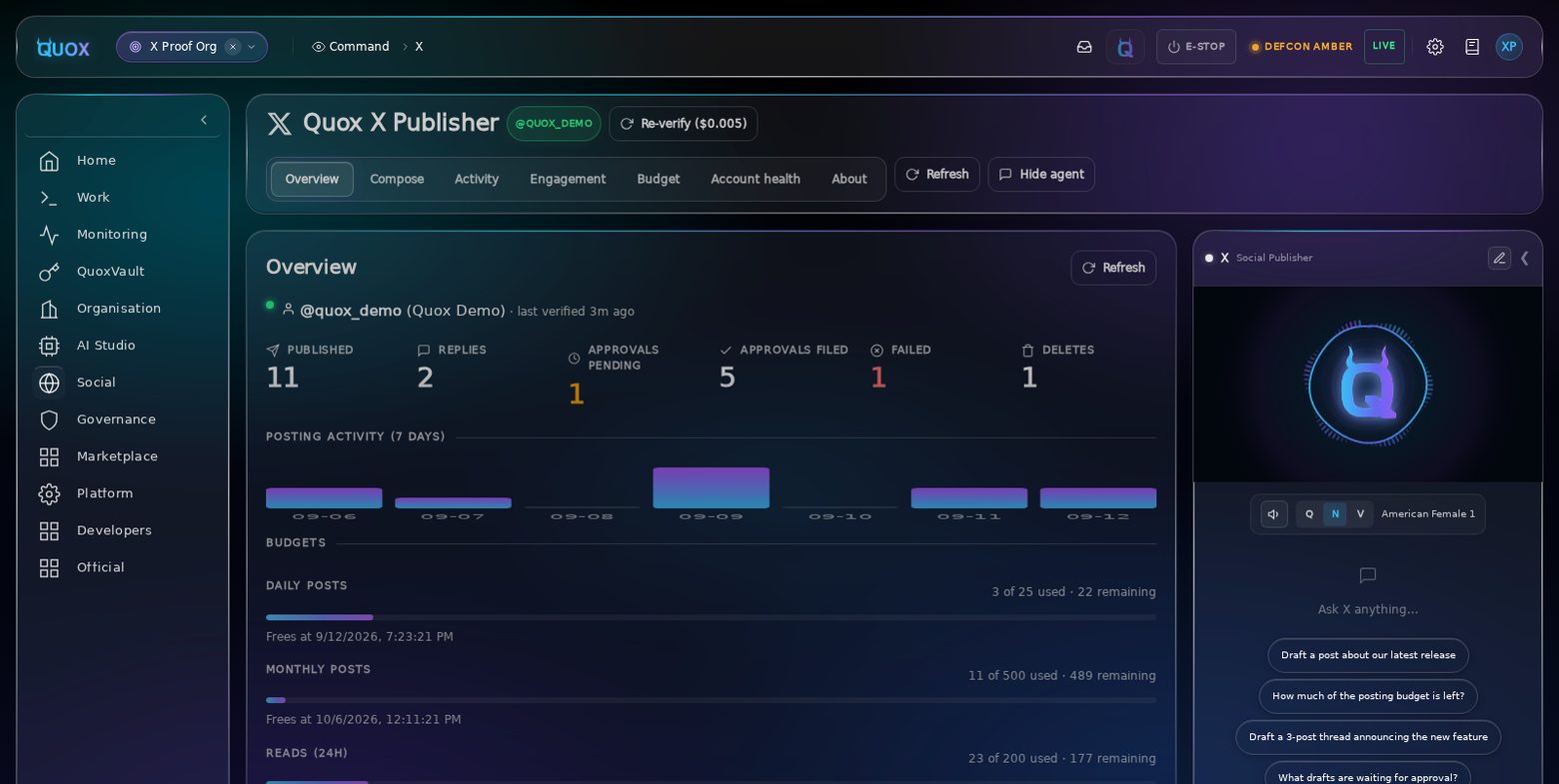Collapse the left sidebar chevron

click(204, 120)
